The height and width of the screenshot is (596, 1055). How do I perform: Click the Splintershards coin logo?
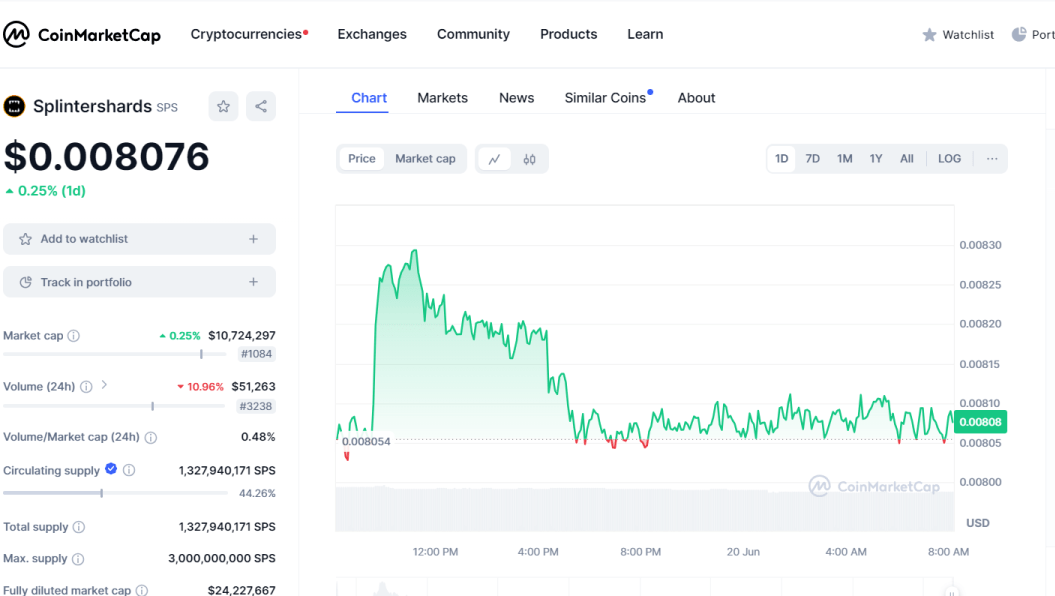pyautogui.click(x=14, y=106)
